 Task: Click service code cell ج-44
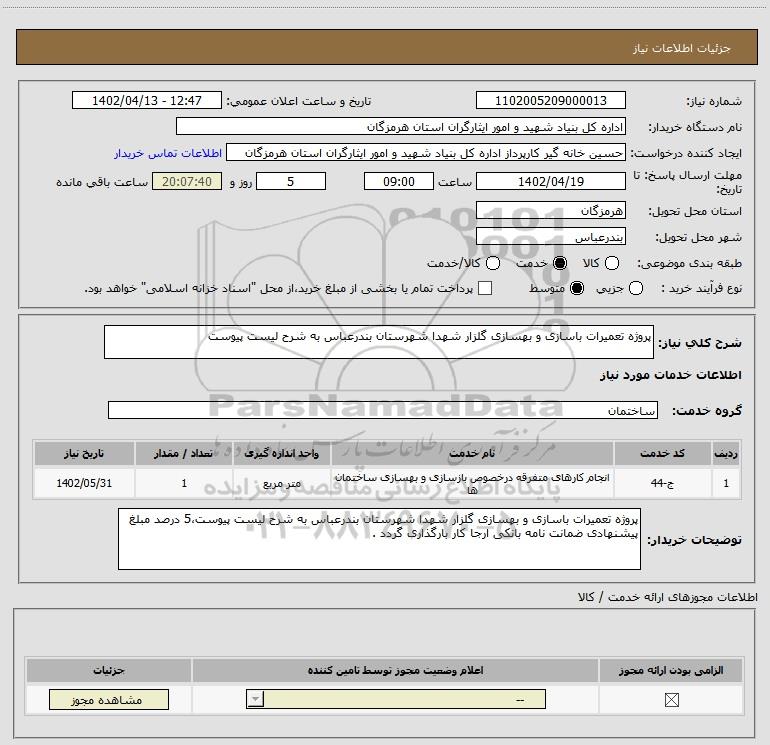(662, 483)
